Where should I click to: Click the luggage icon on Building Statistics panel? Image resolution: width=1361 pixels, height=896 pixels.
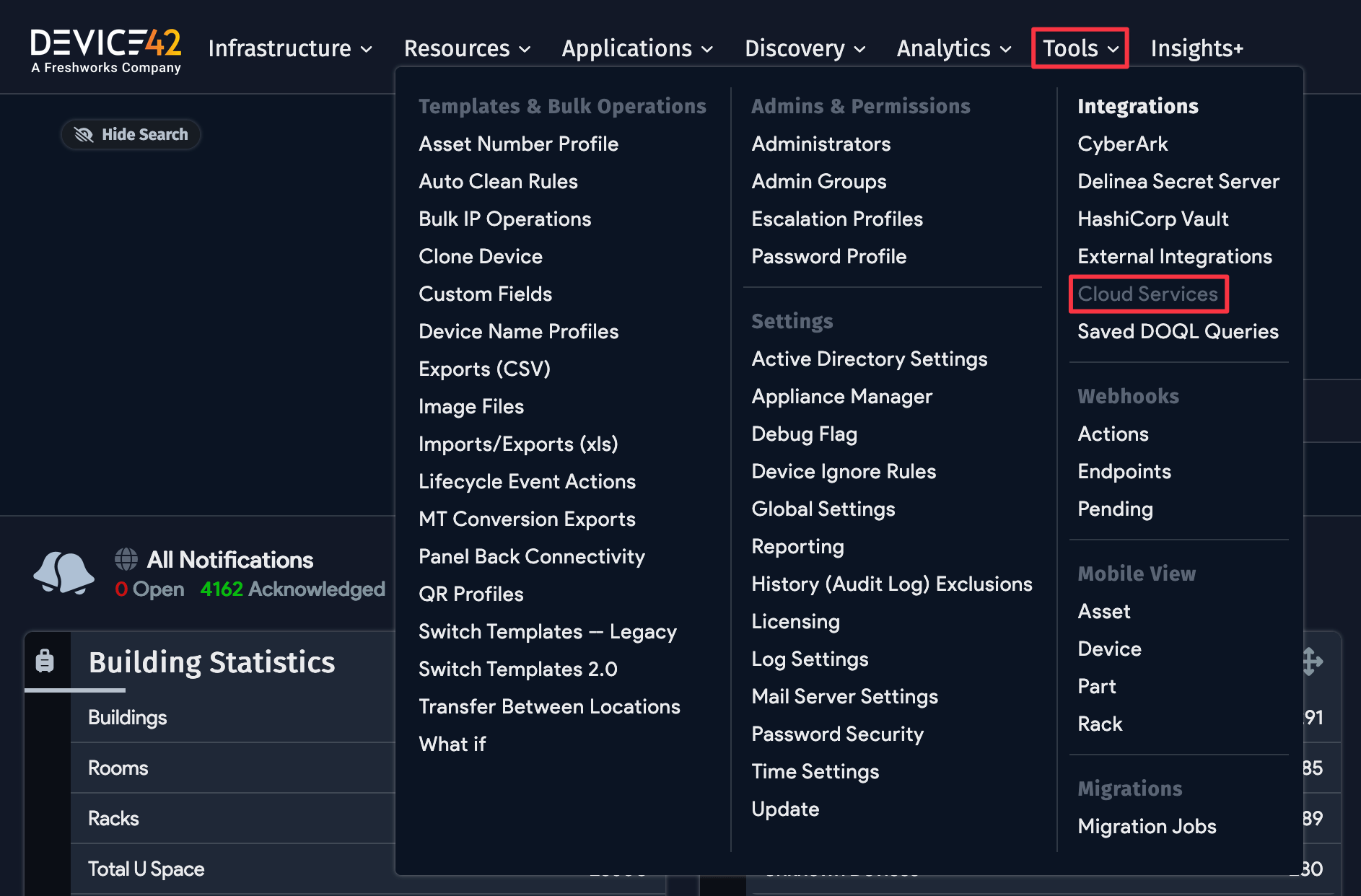pyautogui.click(x=46, y=661)
